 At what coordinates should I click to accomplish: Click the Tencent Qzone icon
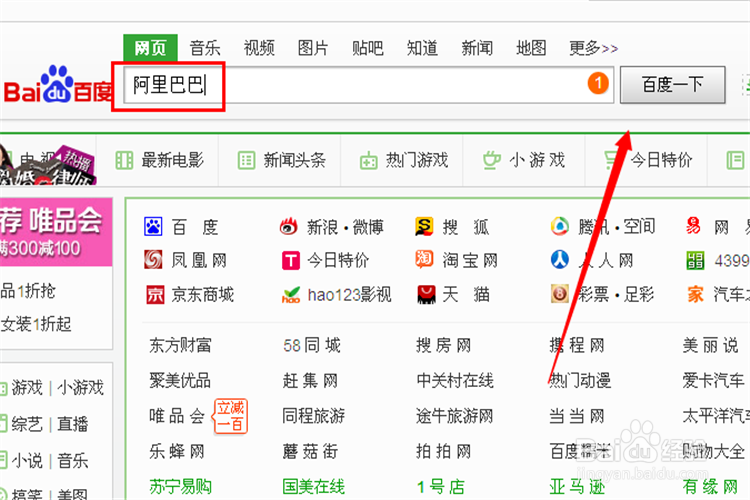pos(559,226)
